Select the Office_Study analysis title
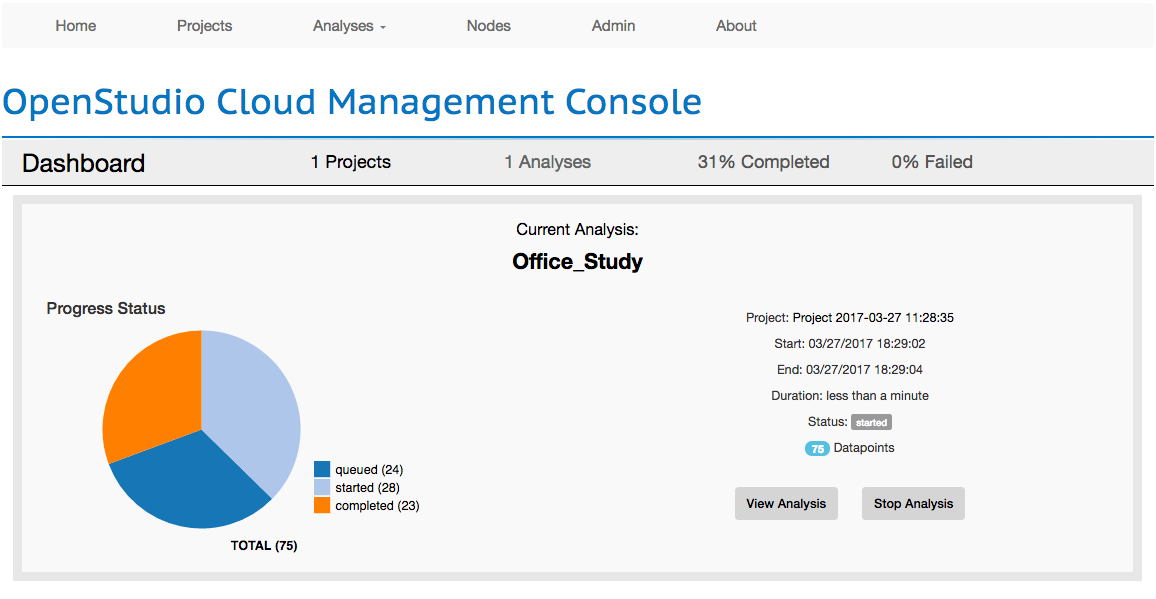This screenshot has height=599, width=1156. tap(578, 261)
